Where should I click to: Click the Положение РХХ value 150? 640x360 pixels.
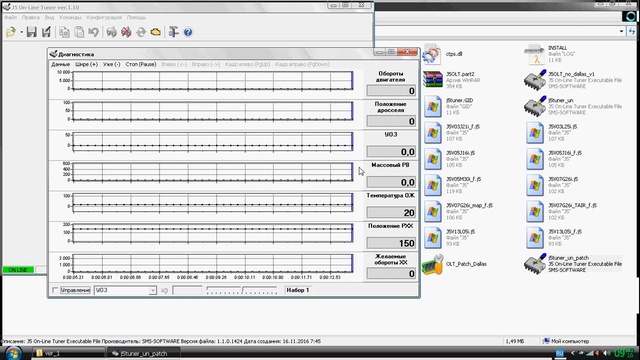click(391, 243)
